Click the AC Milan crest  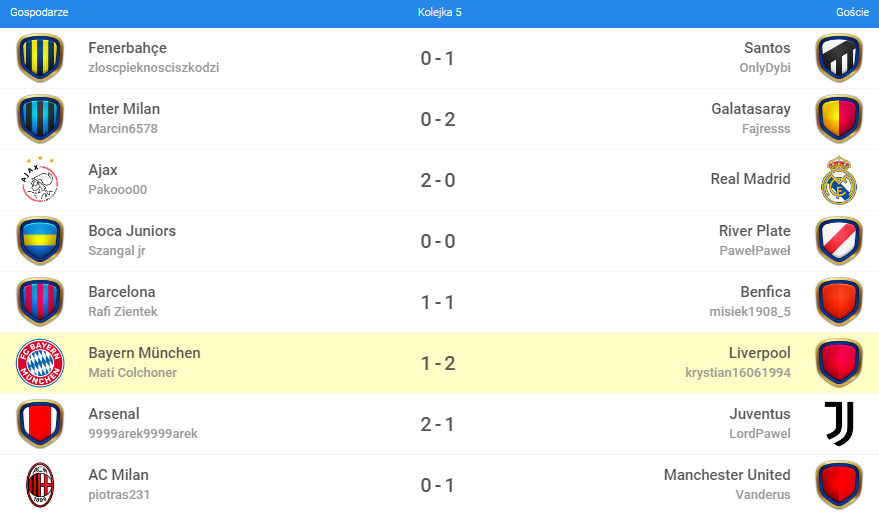point(40,485)
